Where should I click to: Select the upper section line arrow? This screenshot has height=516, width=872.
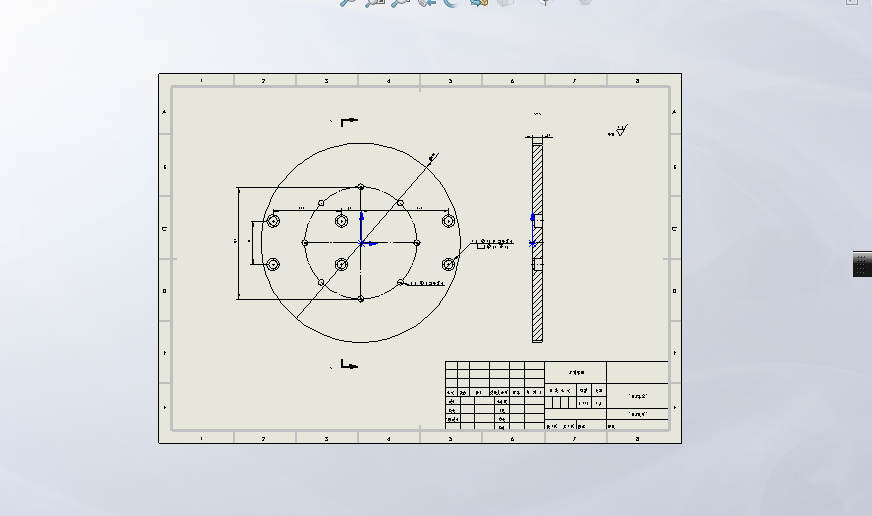[x=349, y=121]
